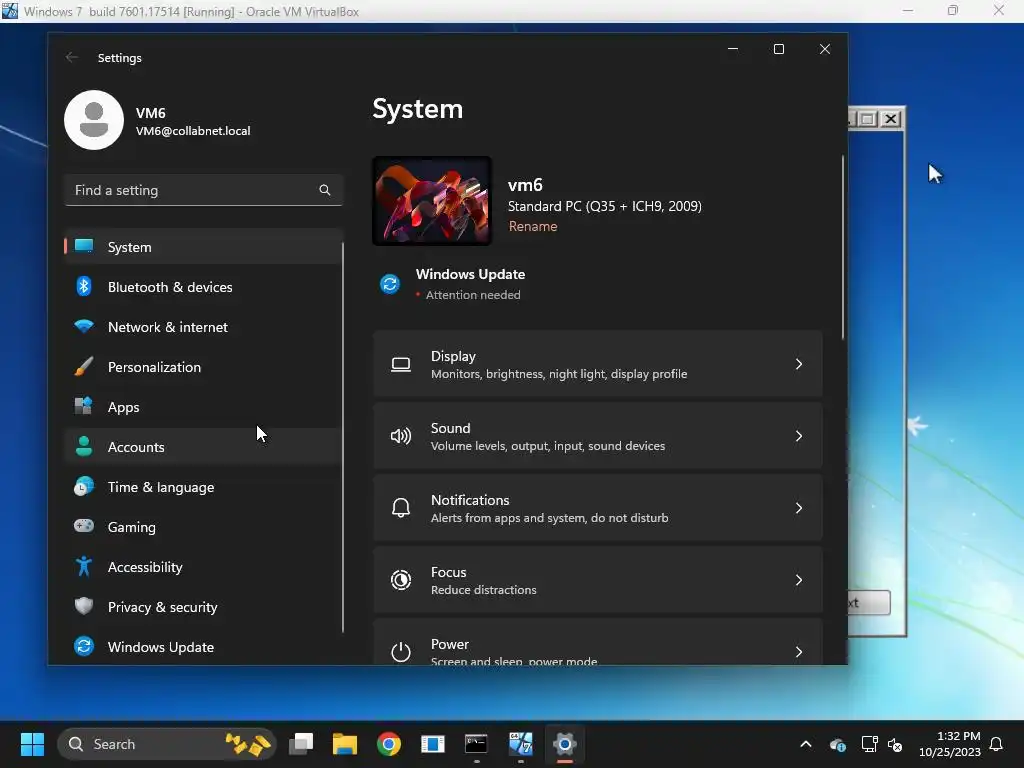
Task: Open the Personalization category
Action: 203,367
